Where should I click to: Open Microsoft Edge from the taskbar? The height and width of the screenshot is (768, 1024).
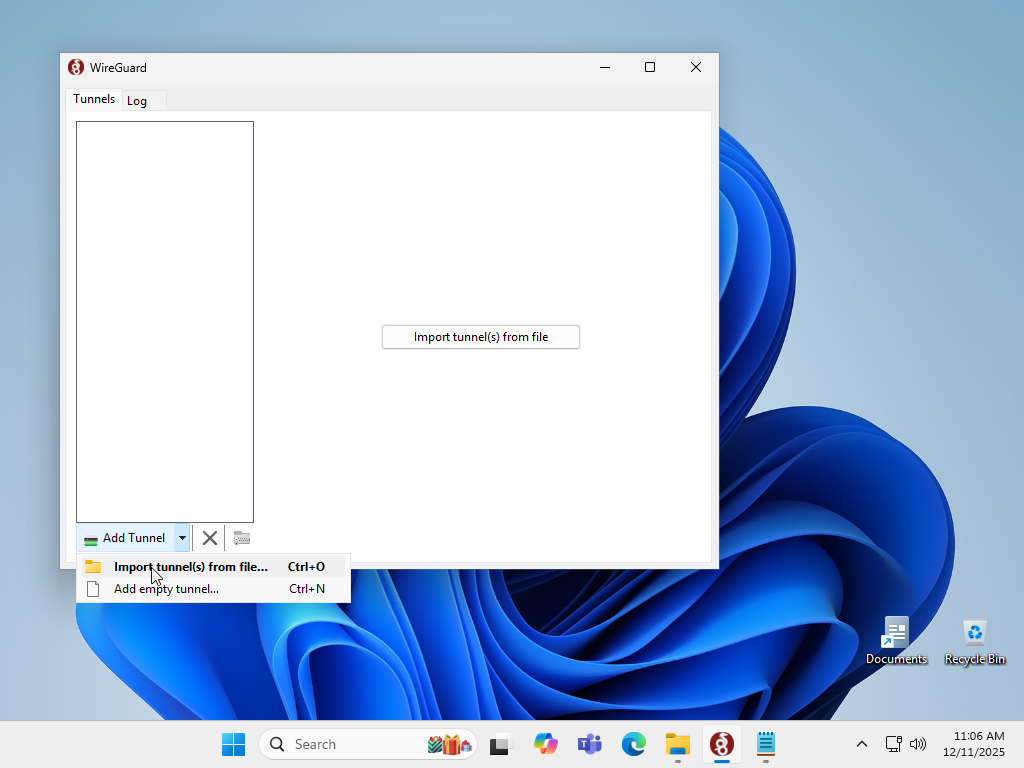click(x=633, y=744)
